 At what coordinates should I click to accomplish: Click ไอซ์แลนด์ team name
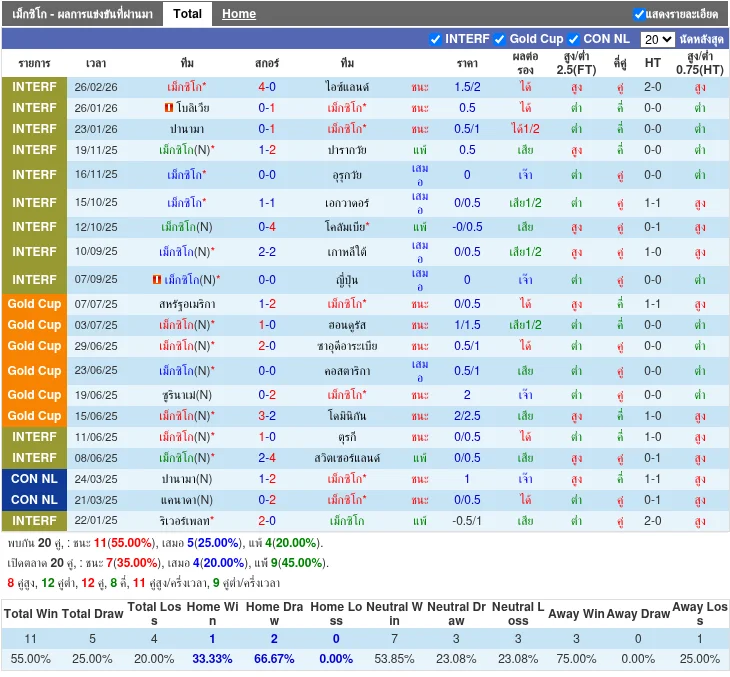(x=347, y=87)
